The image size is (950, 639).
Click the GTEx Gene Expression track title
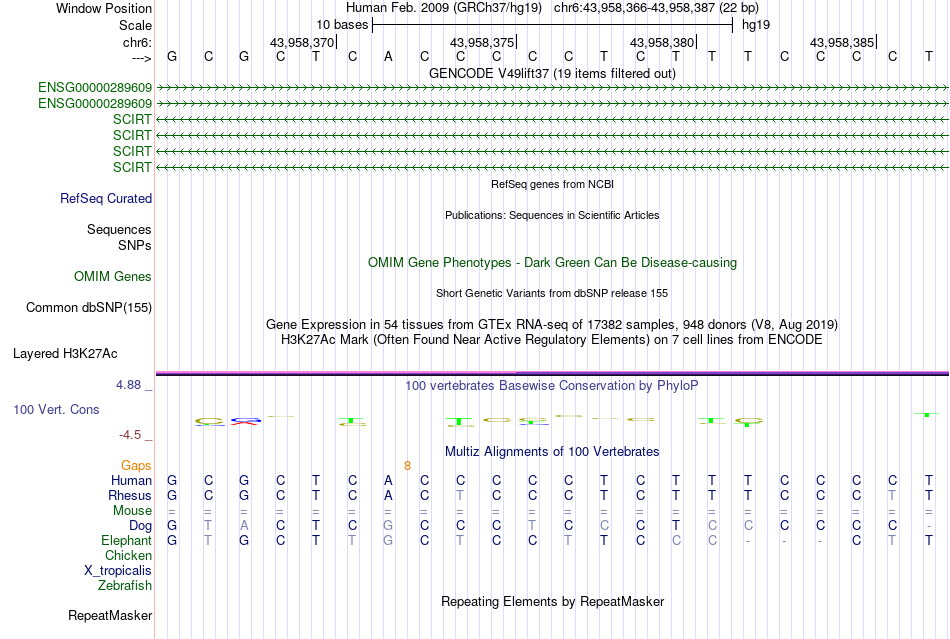click(x=552, y=325)
